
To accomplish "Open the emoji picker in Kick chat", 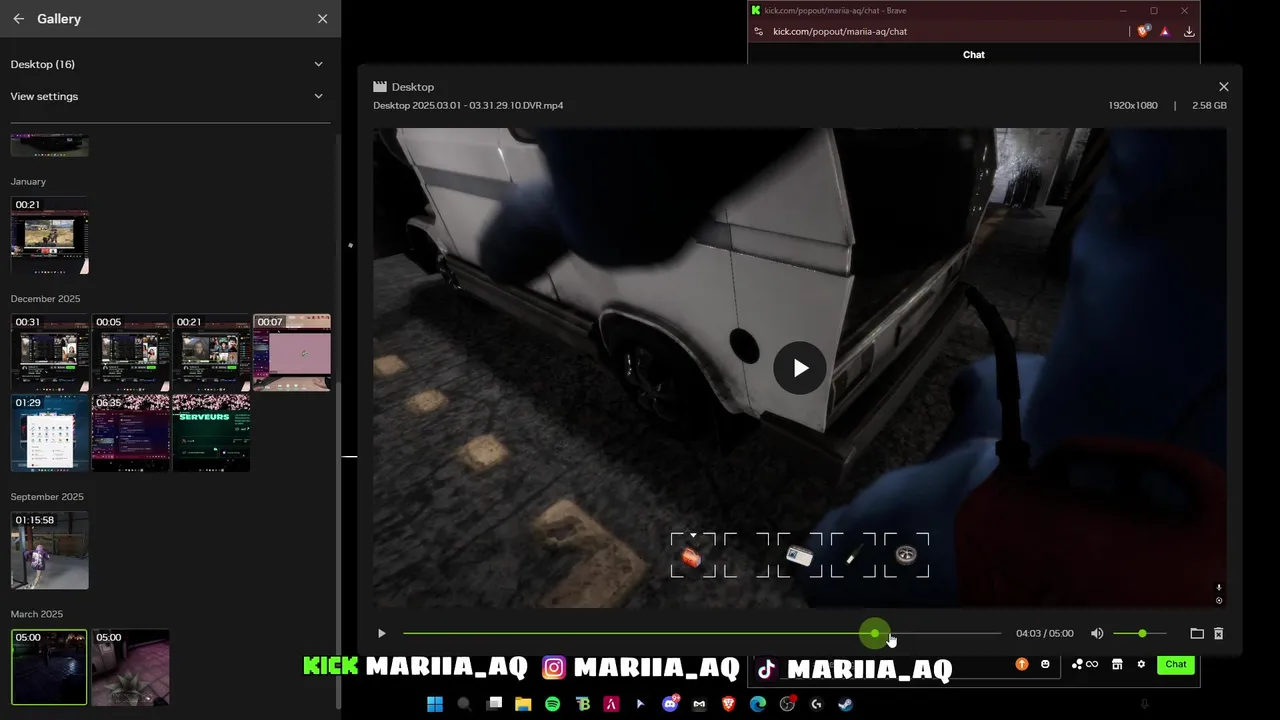I will (x=1045, y=664).
